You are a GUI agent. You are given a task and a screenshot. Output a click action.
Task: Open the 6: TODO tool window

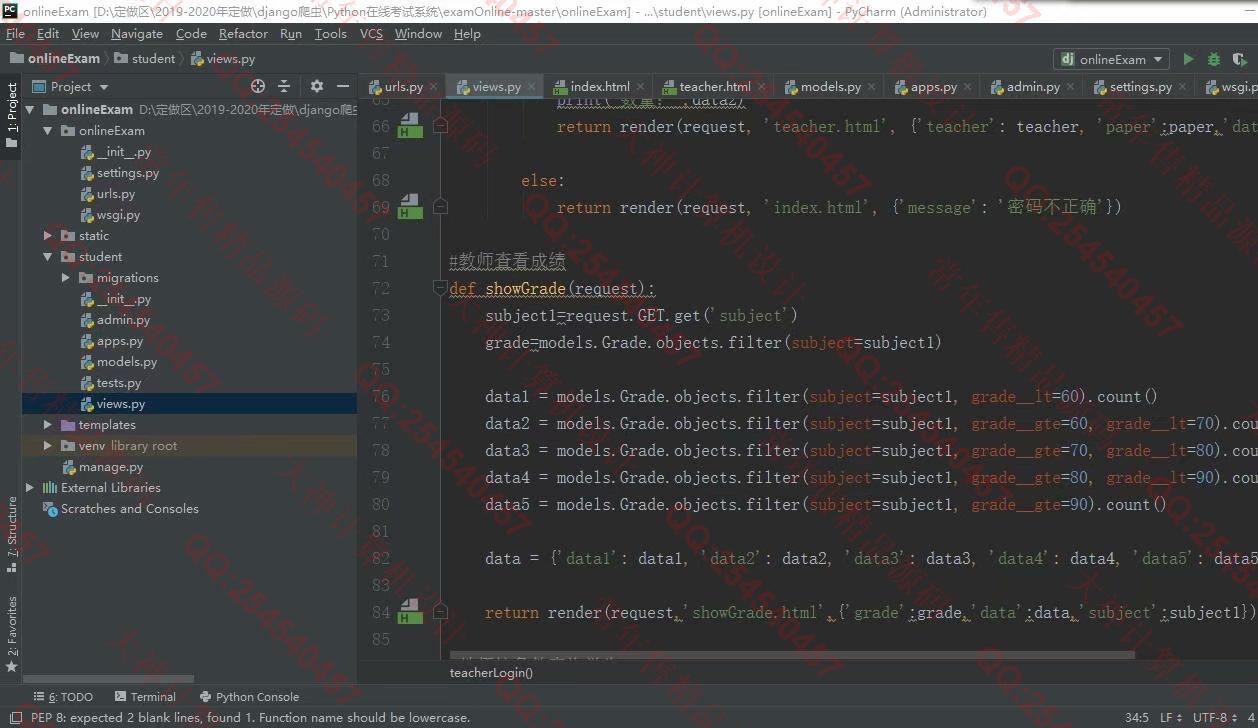point(63,697)
